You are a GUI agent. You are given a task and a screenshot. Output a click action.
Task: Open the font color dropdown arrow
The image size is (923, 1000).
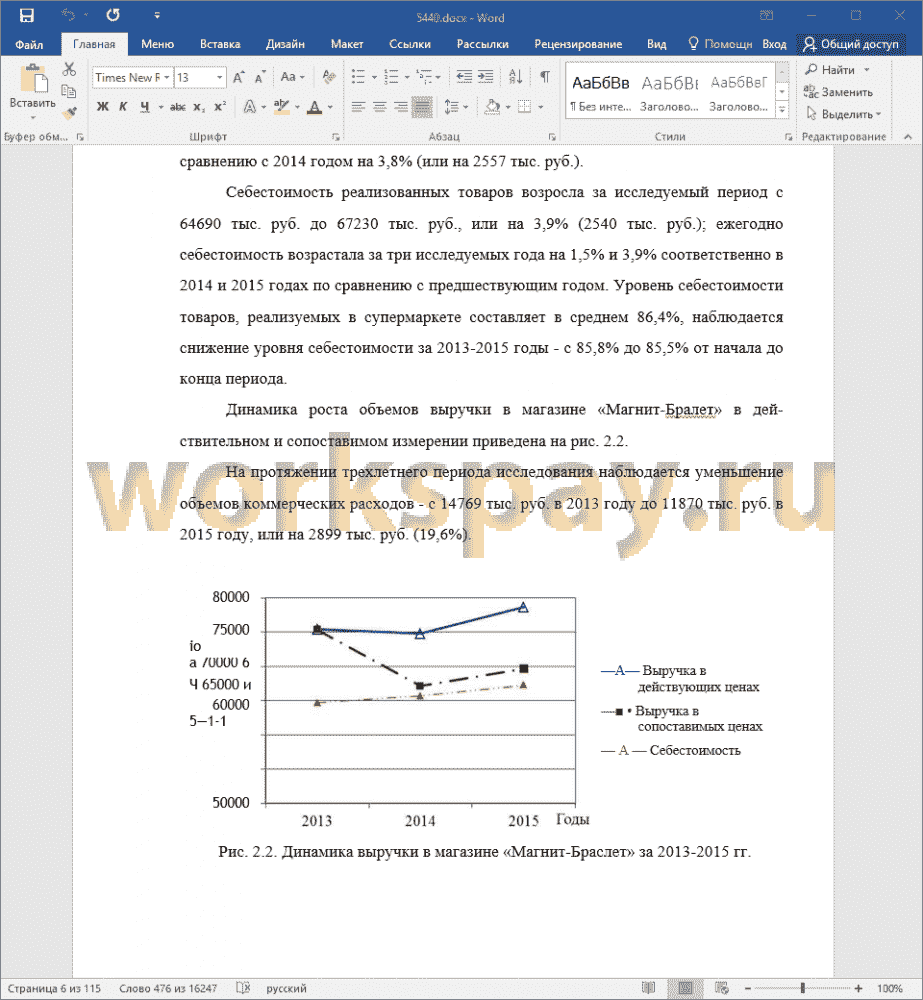[330, 107]
